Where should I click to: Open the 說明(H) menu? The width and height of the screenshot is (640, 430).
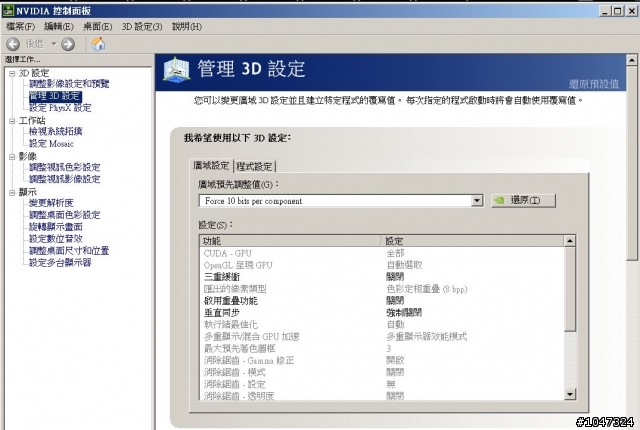(x=187, y=27)
